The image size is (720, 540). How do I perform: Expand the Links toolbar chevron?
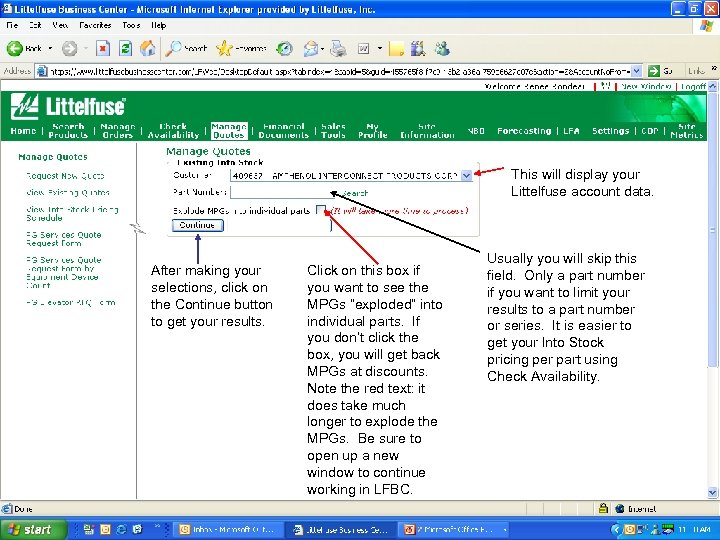pos(714,69)
